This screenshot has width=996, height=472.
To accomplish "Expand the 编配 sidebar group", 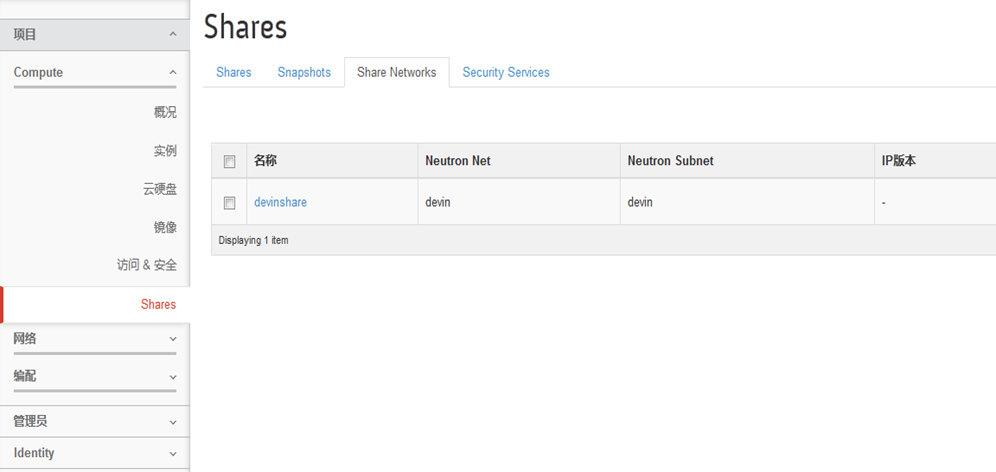I will pos(95,377).
